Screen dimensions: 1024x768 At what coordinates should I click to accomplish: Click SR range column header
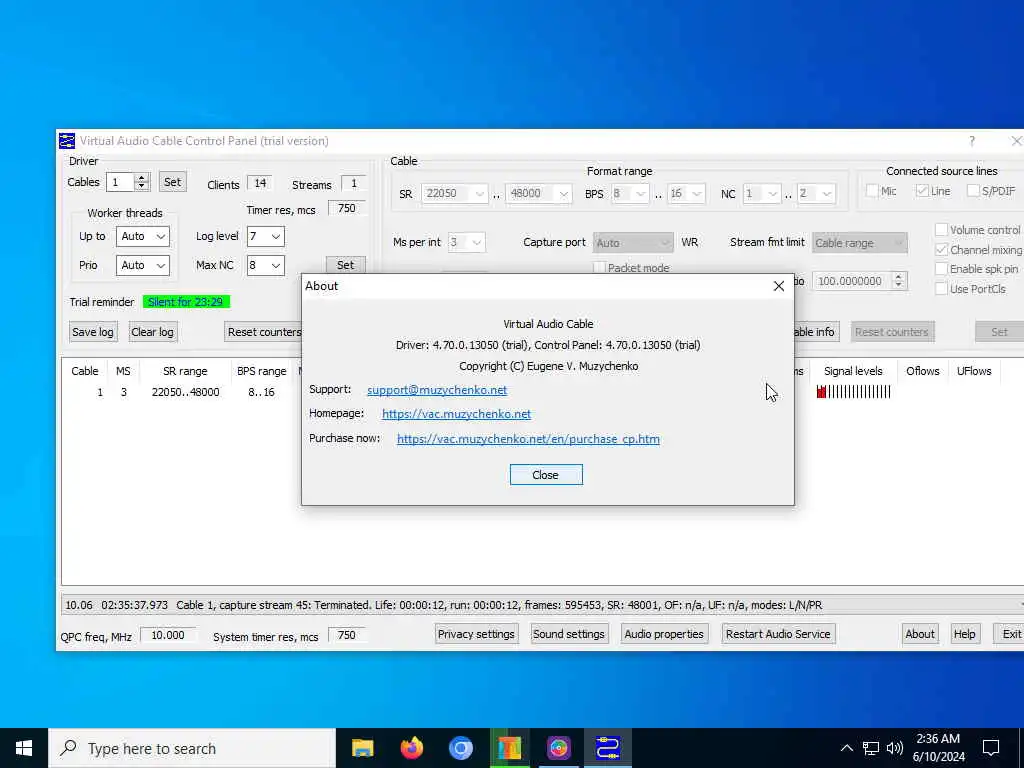coord(185,371)
